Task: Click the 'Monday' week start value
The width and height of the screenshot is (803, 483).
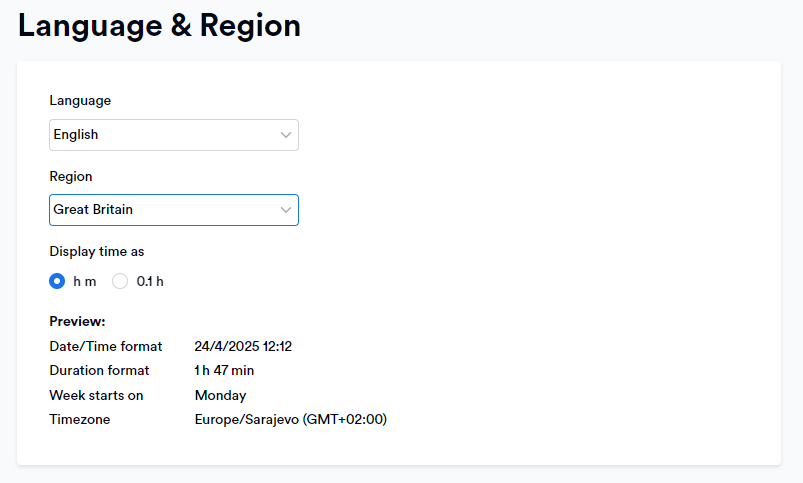Action: click(x=220, y=395)
